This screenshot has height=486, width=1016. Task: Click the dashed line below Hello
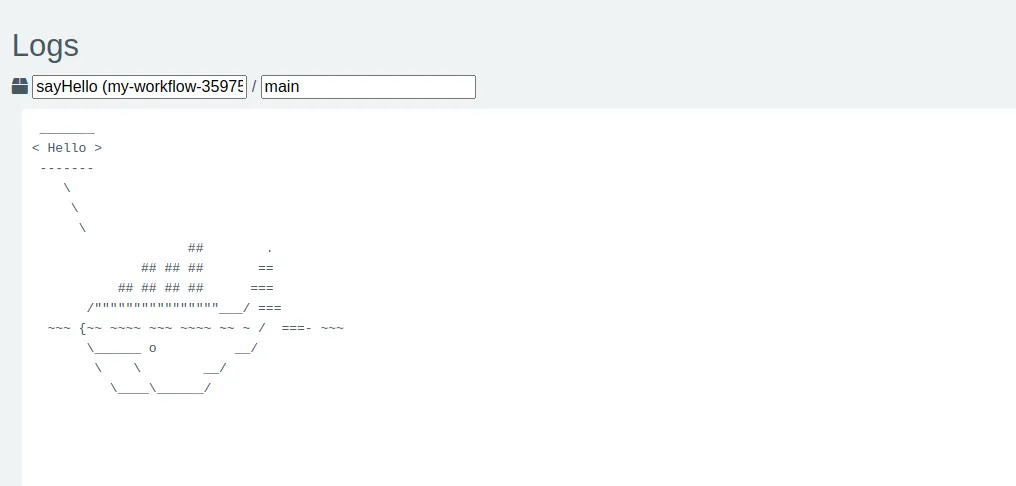click(67, 168)
